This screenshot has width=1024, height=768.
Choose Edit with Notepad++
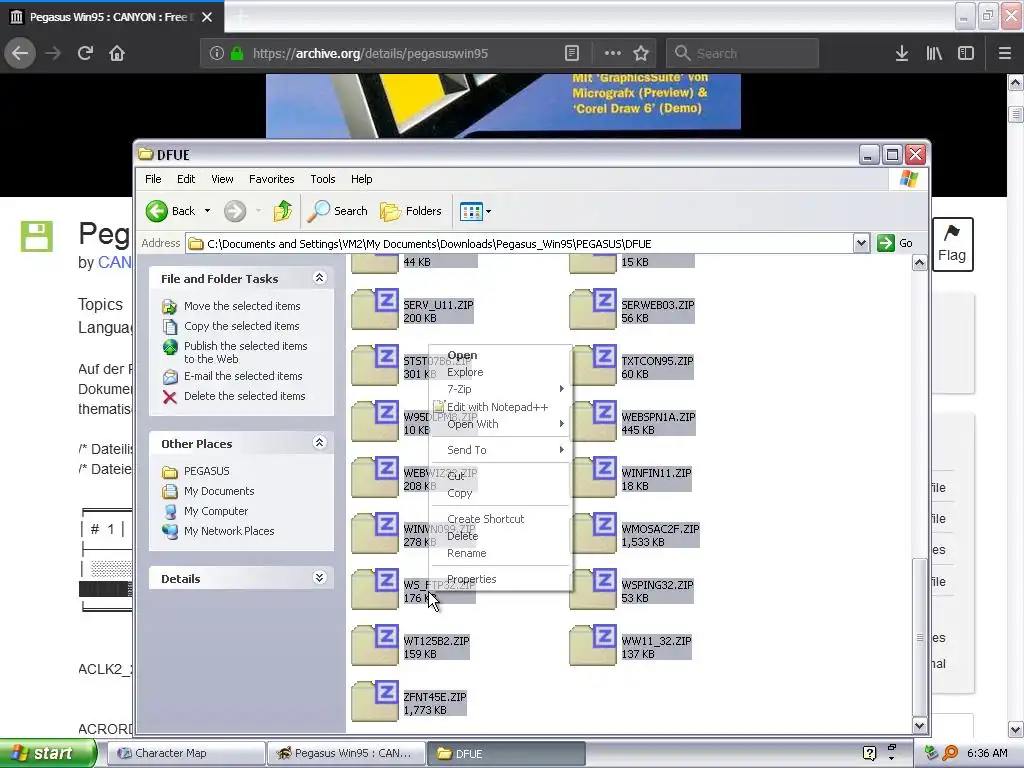point(498,407)
